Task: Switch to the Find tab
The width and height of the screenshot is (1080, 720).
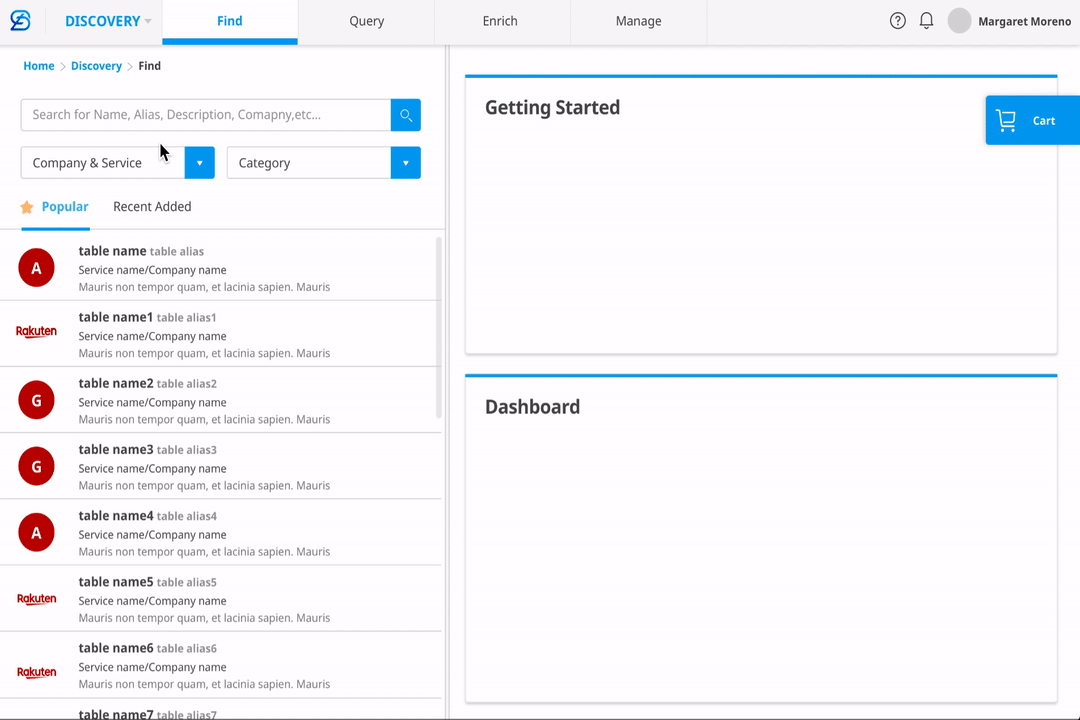Action: [230, 21]
